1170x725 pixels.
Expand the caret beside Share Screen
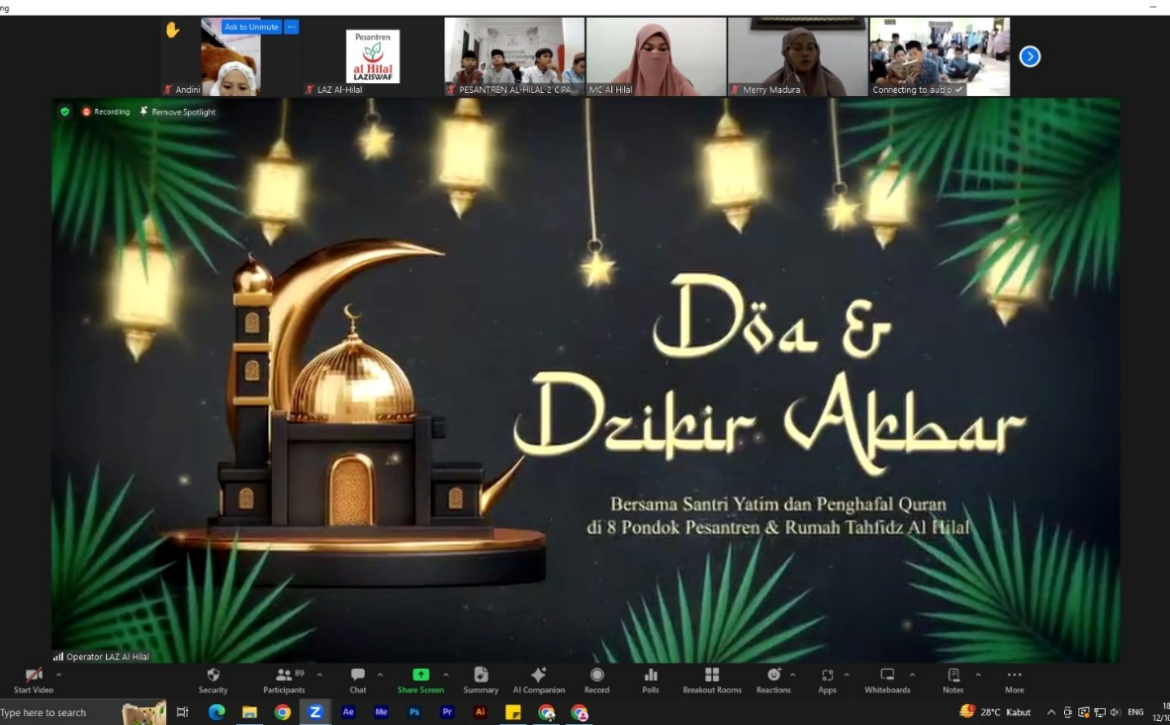446,674
